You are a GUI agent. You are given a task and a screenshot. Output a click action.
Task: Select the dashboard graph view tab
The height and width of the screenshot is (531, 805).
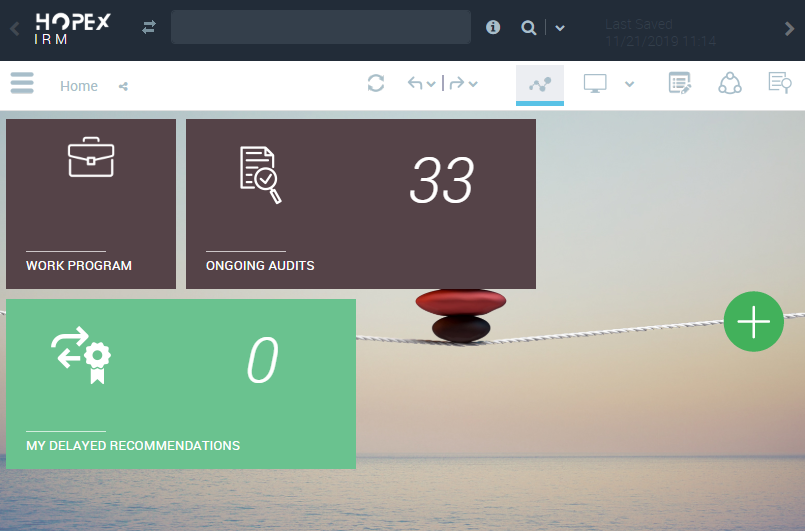pos(540,84)
